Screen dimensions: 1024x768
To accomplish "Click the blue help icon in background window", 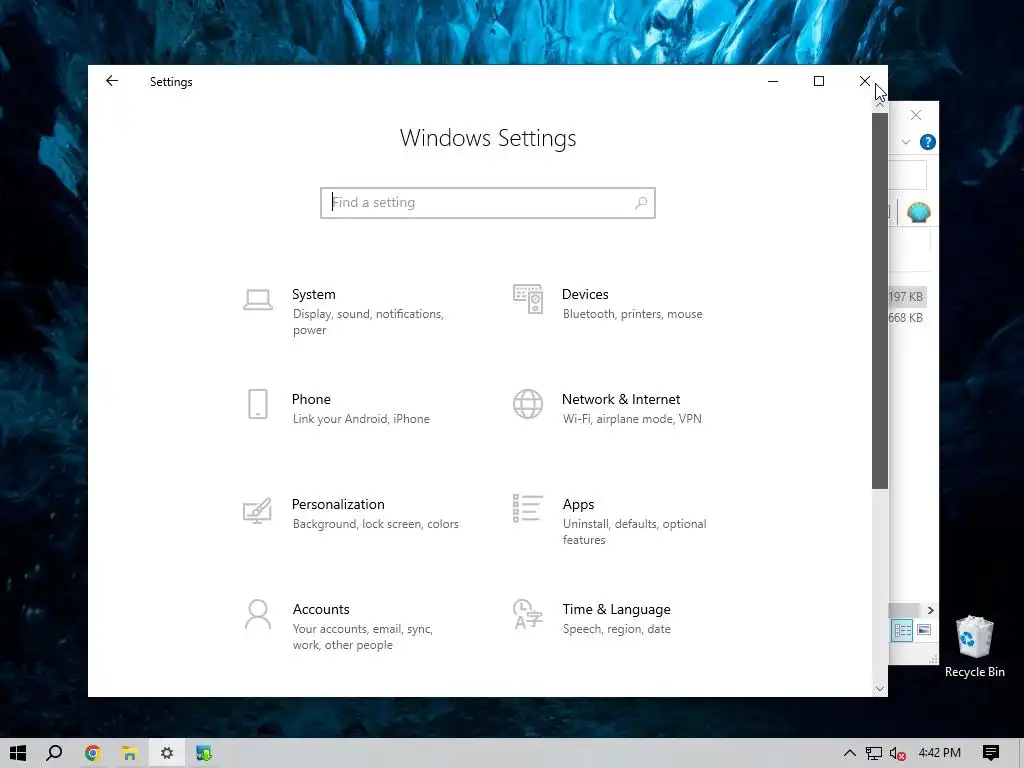I will pyautogui.click(x=927, y=142).
